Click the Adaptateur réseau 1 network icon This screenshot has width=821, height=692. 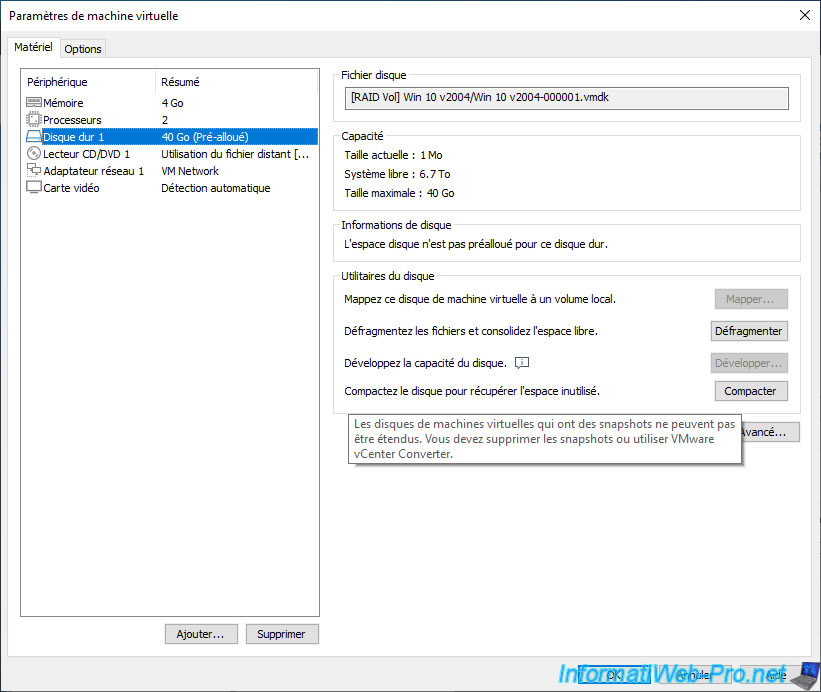click(34, 171)
